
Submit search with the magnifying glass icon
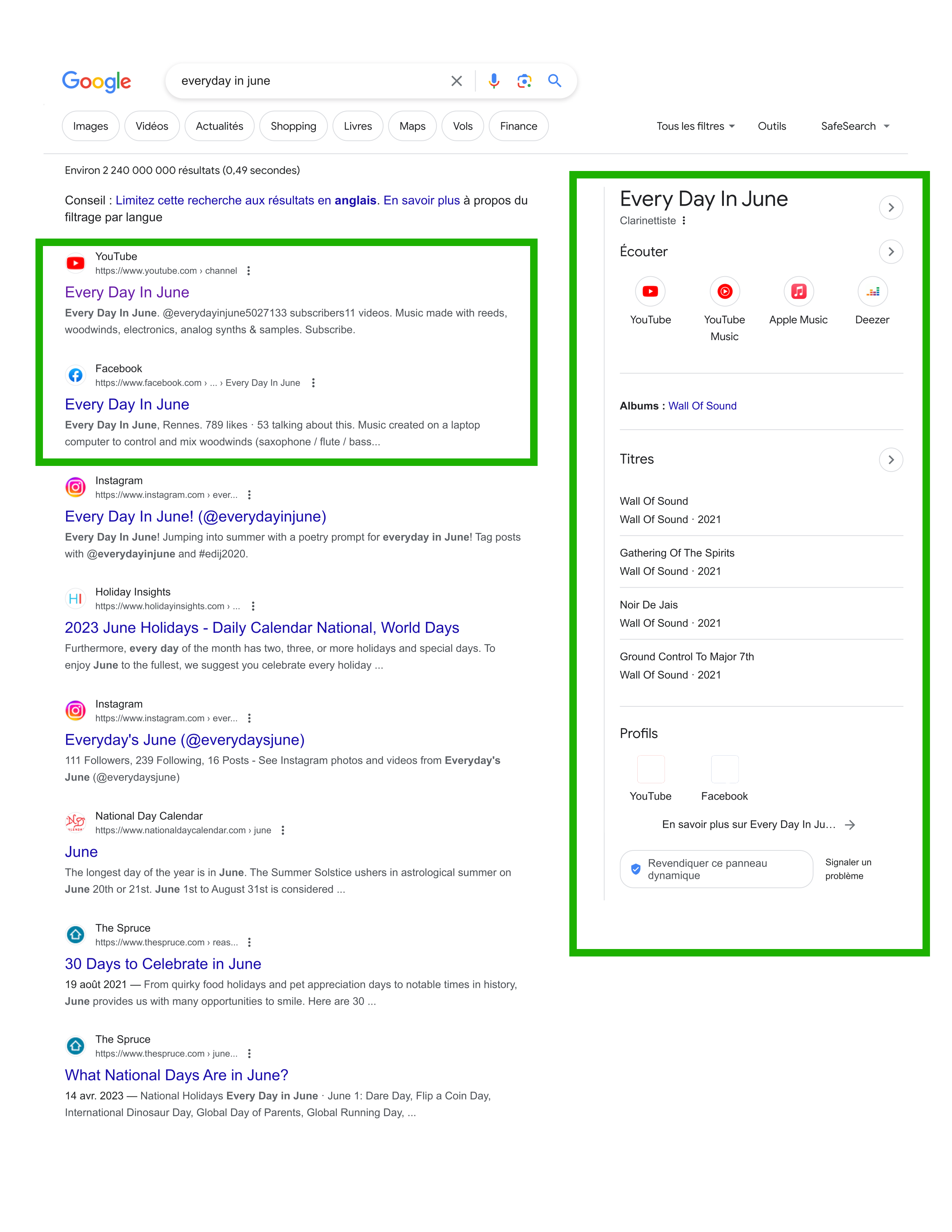pyautogui.click(x=554, y=81)
